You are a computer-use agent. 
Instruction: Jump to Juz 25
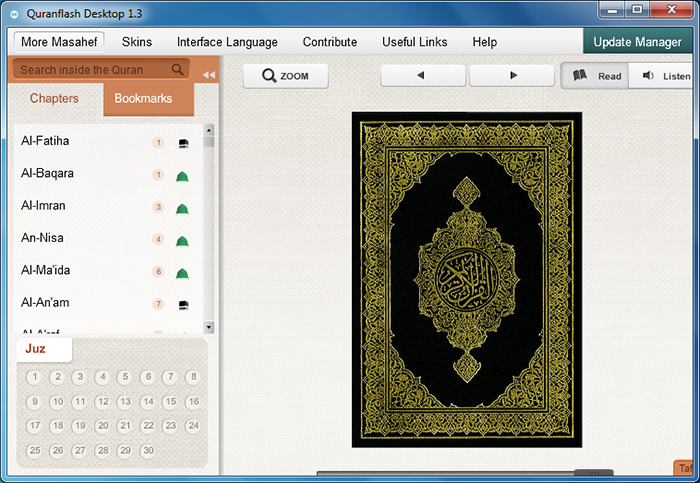pyautogui.click(x=35, y=451)
